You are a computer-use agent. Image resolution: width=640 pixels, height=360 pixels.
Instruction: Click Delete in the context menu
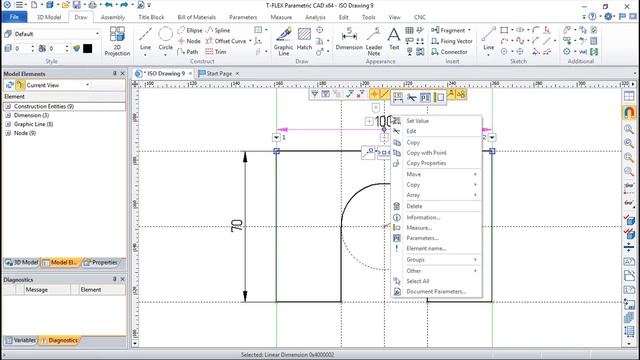(436, 206)
